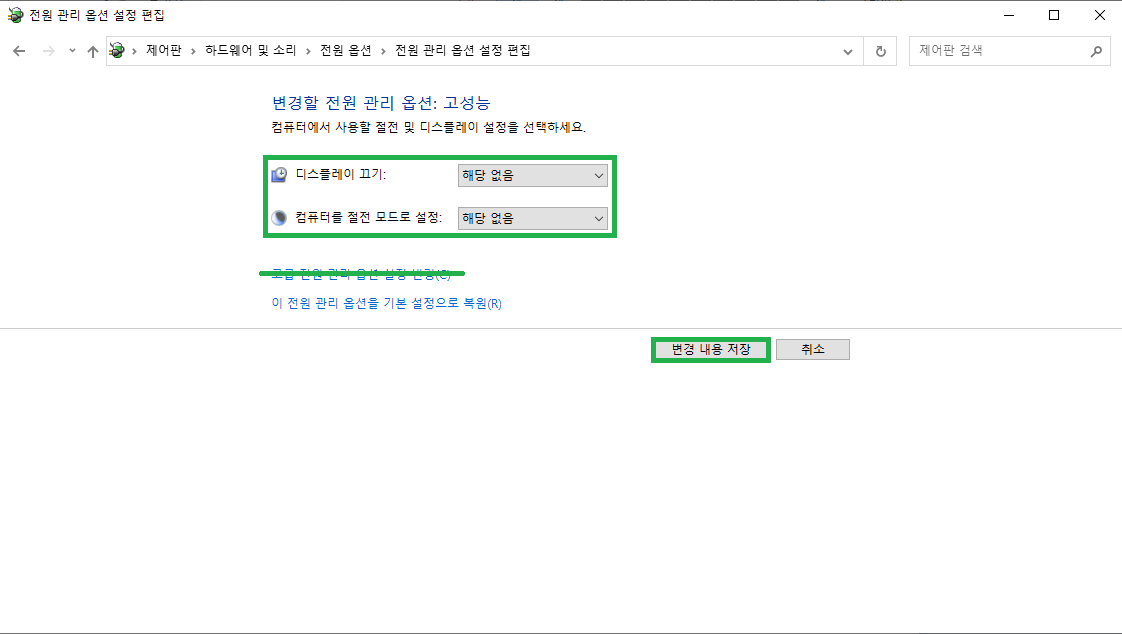Click heading 변경할 전원 관리 옵션: 고성능

point(381,103)
